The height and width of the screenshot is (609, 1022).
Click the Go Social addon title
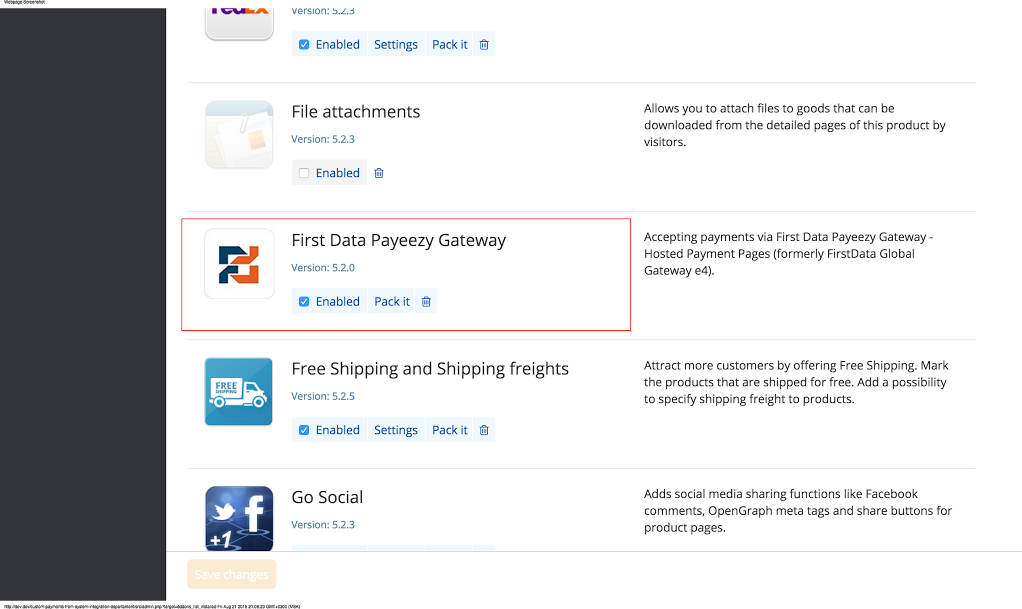(327, 497)
